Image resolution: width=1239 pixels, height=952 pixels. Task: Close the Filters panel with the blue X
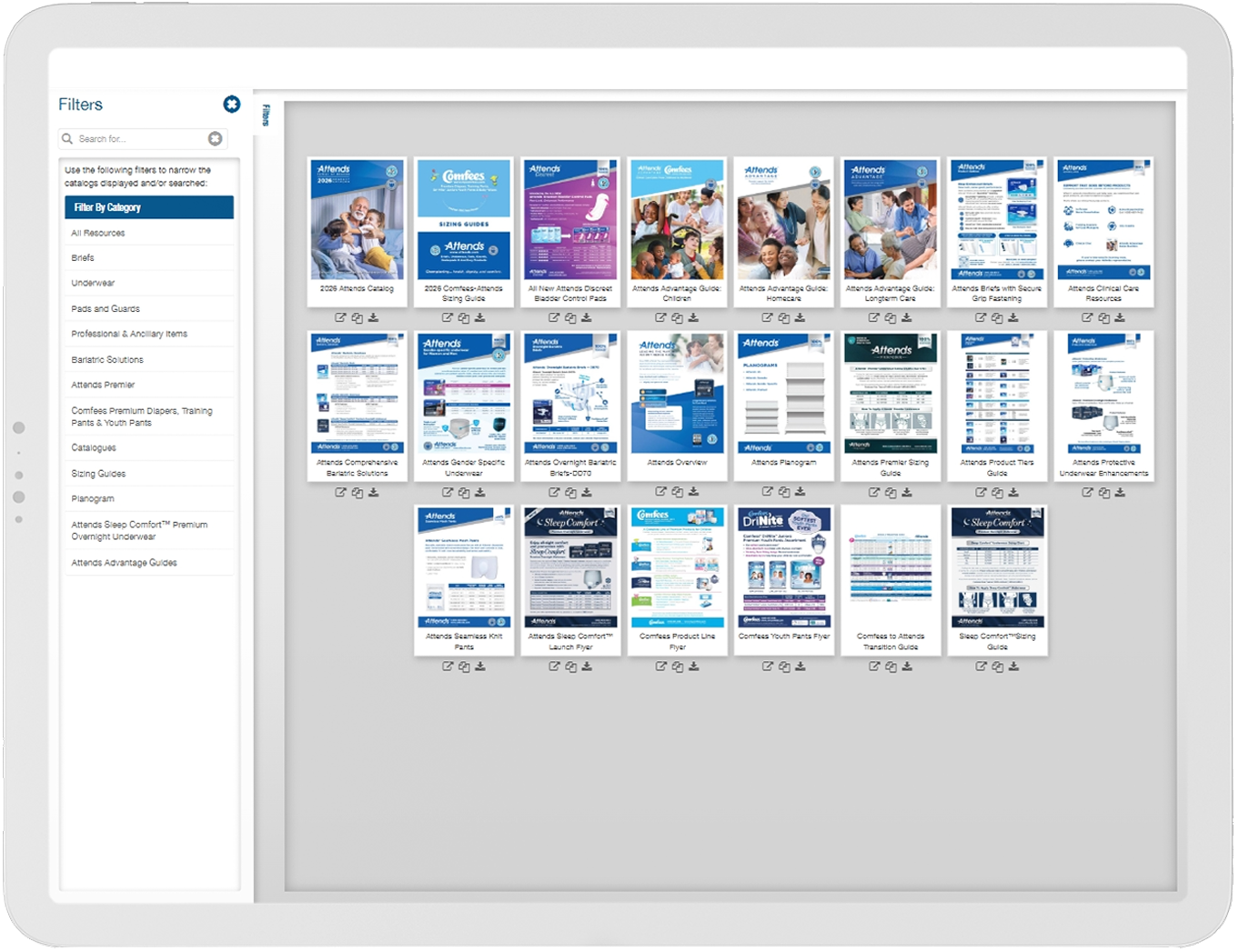(x=232, y=105)
